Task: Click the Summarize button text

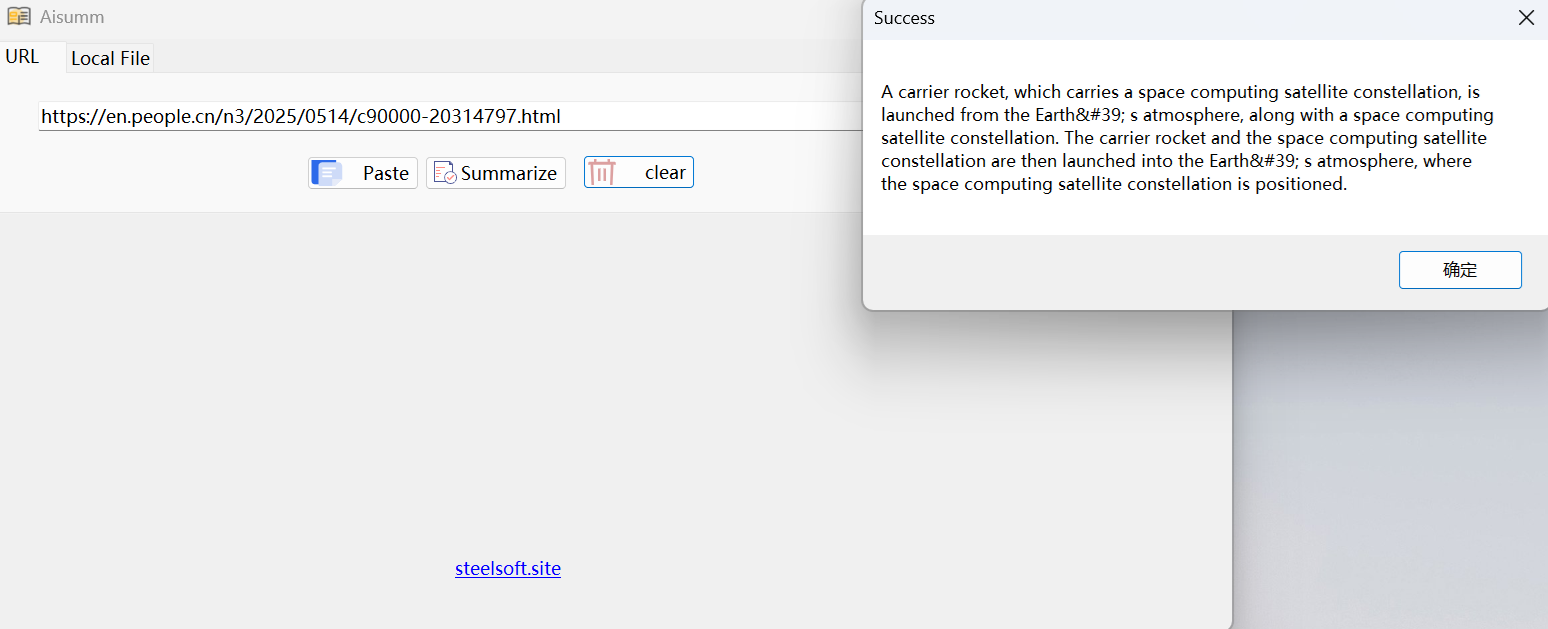Action: click(509, 173)
